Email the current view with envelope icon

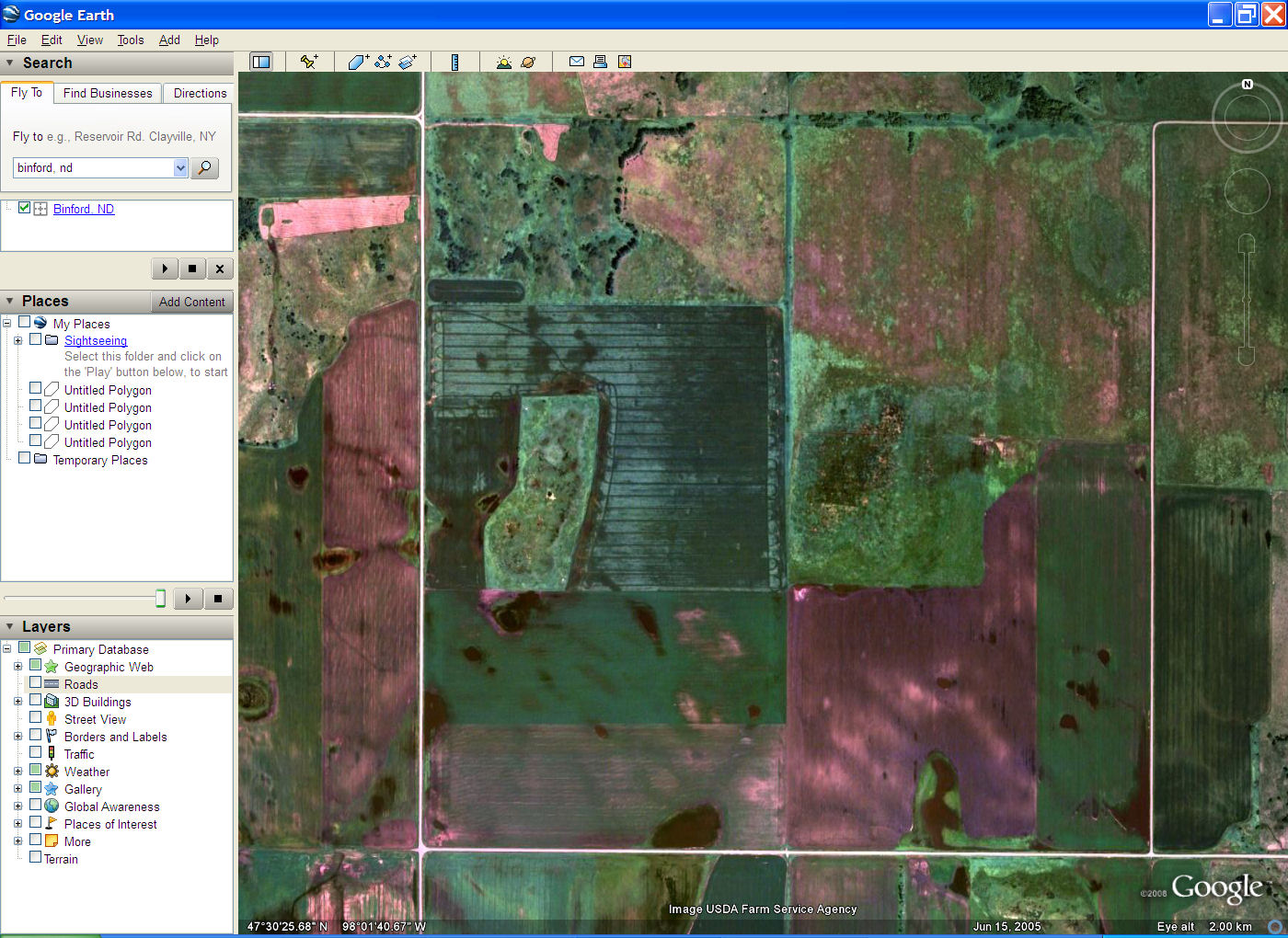click(x=577, y=62)
